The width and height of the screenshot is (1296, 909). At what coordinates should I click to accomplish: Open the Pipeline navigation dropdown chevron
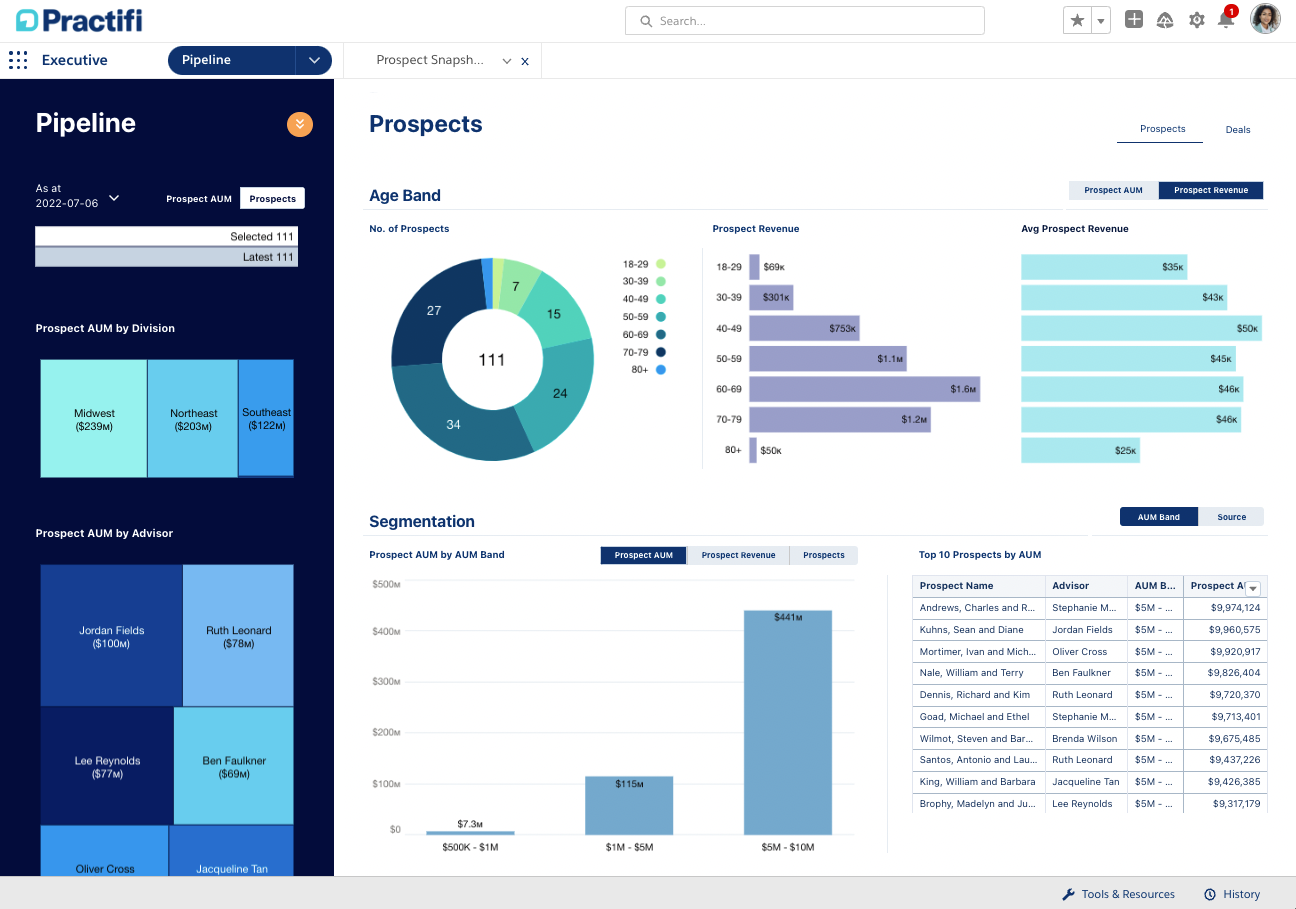tap(314, 61)
